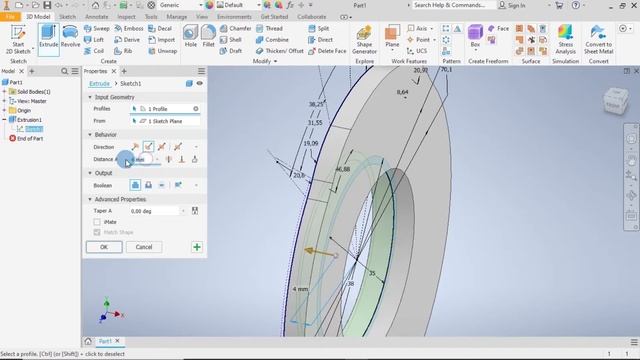Image resolution: width=640 pixels, height=360 pixels.
Task: Toggle sketch visibility eye icon
Action: (200, 83)
